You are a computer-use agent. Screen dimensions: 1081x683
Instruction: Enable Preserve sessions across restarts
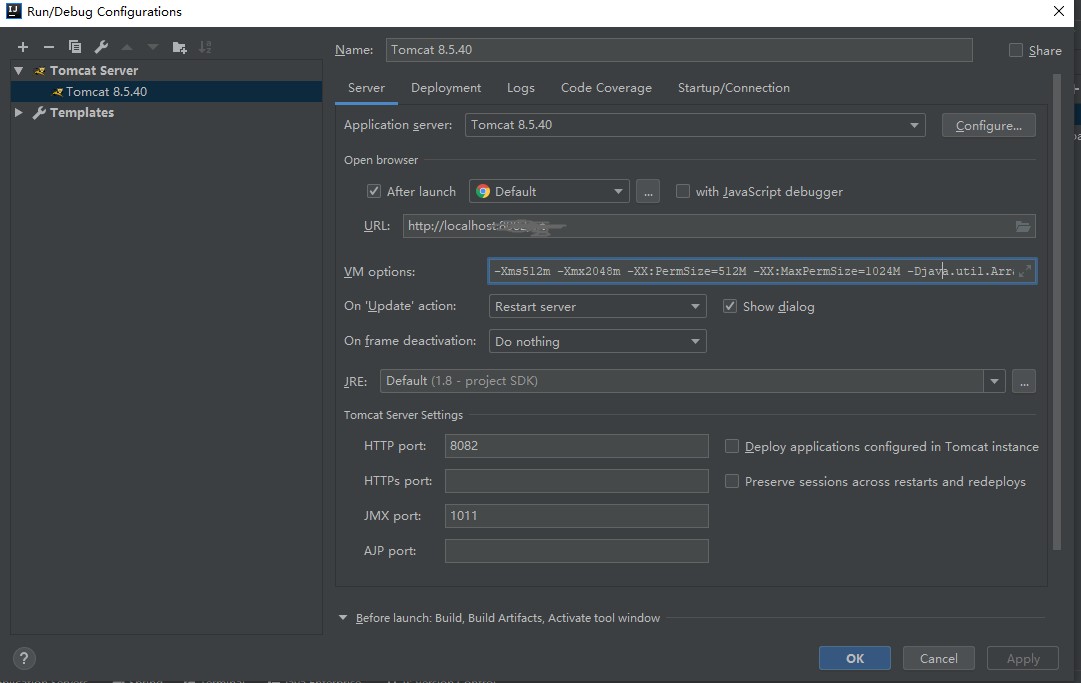pyautogui.click(x=731, y=481)
